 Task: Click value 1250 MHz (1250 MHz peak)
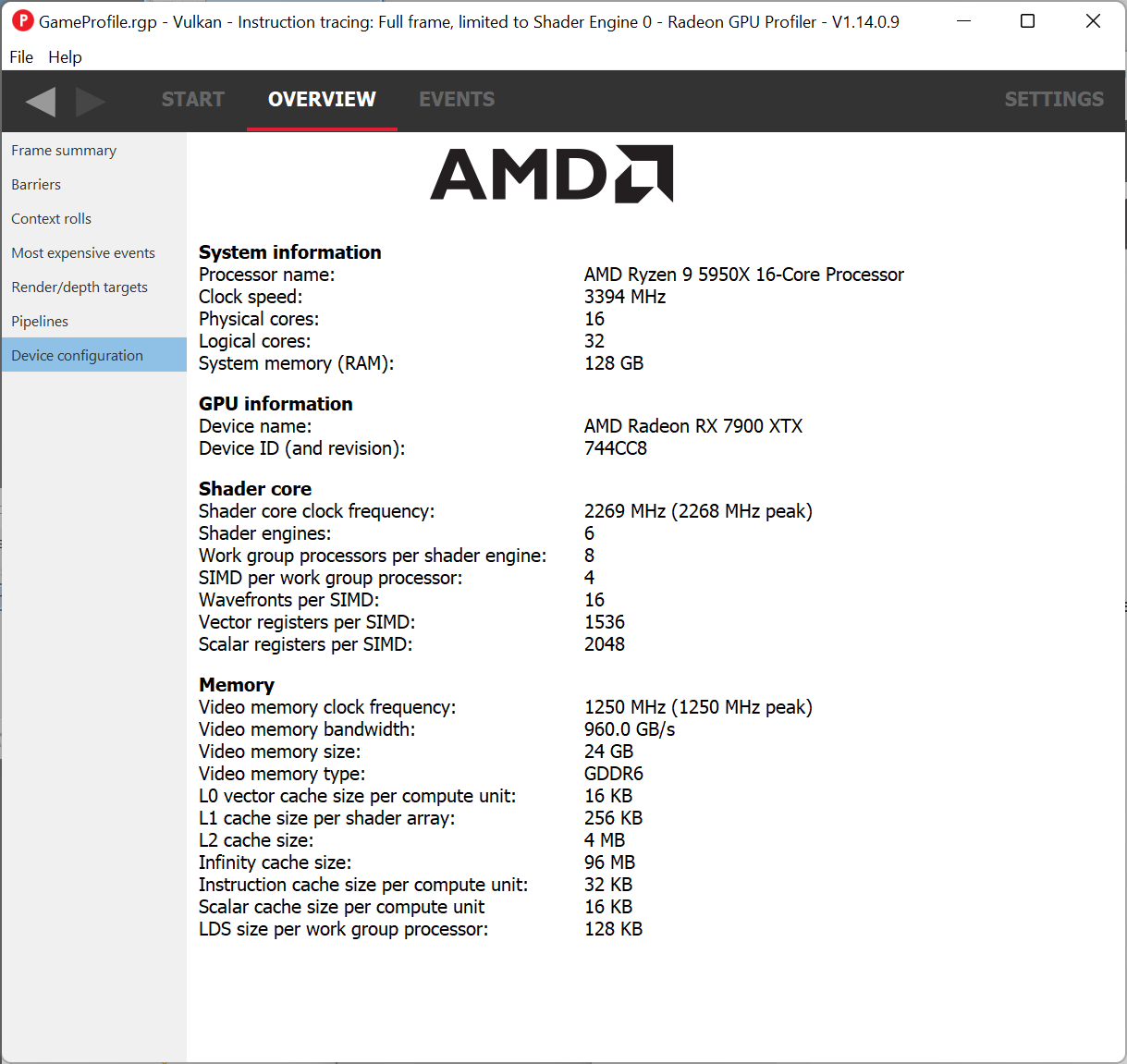698,707
